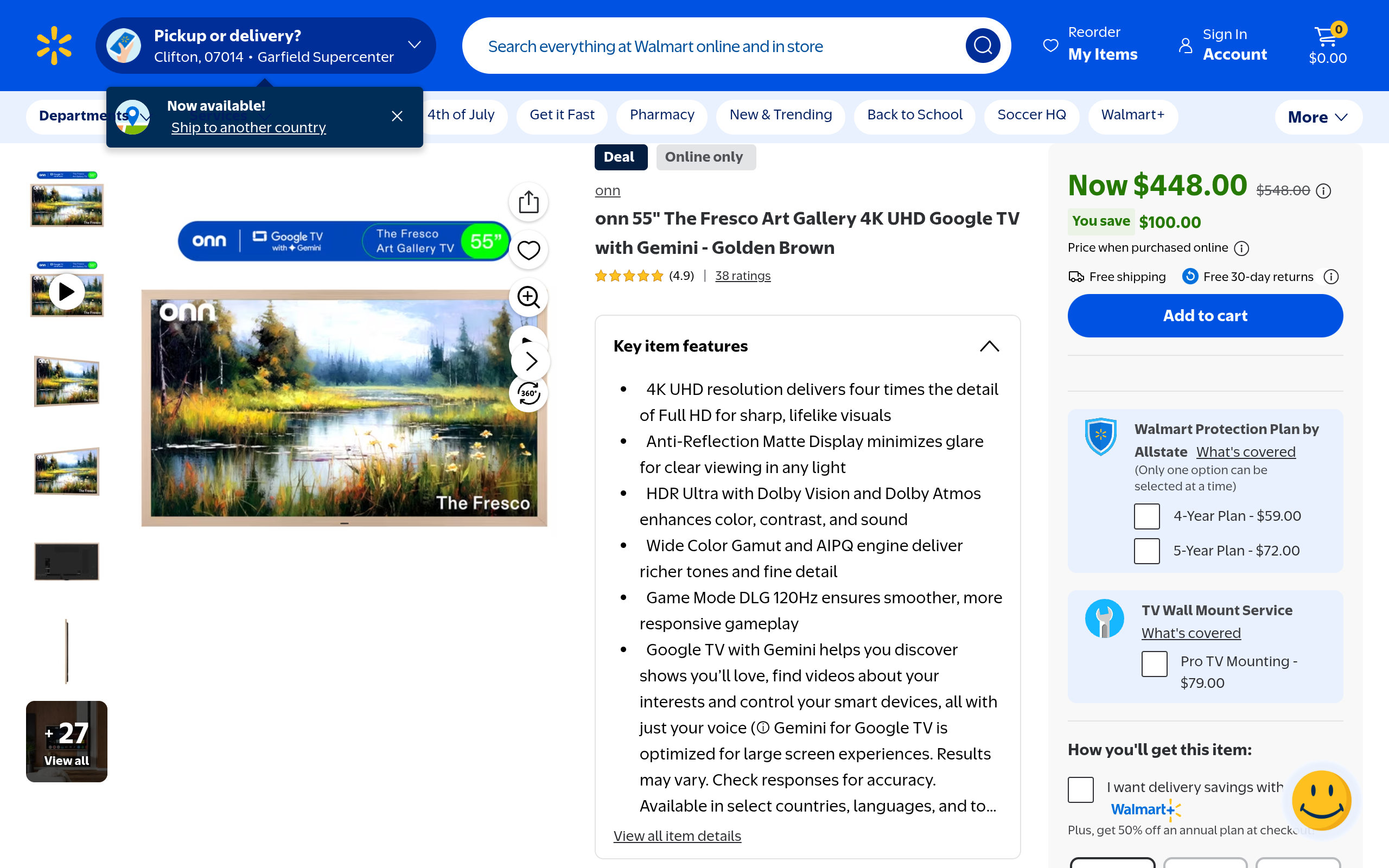Check the Pro TV Mounting $79.00 box
Viewport: 1389px width, 868px height.
coord(1154,663)
